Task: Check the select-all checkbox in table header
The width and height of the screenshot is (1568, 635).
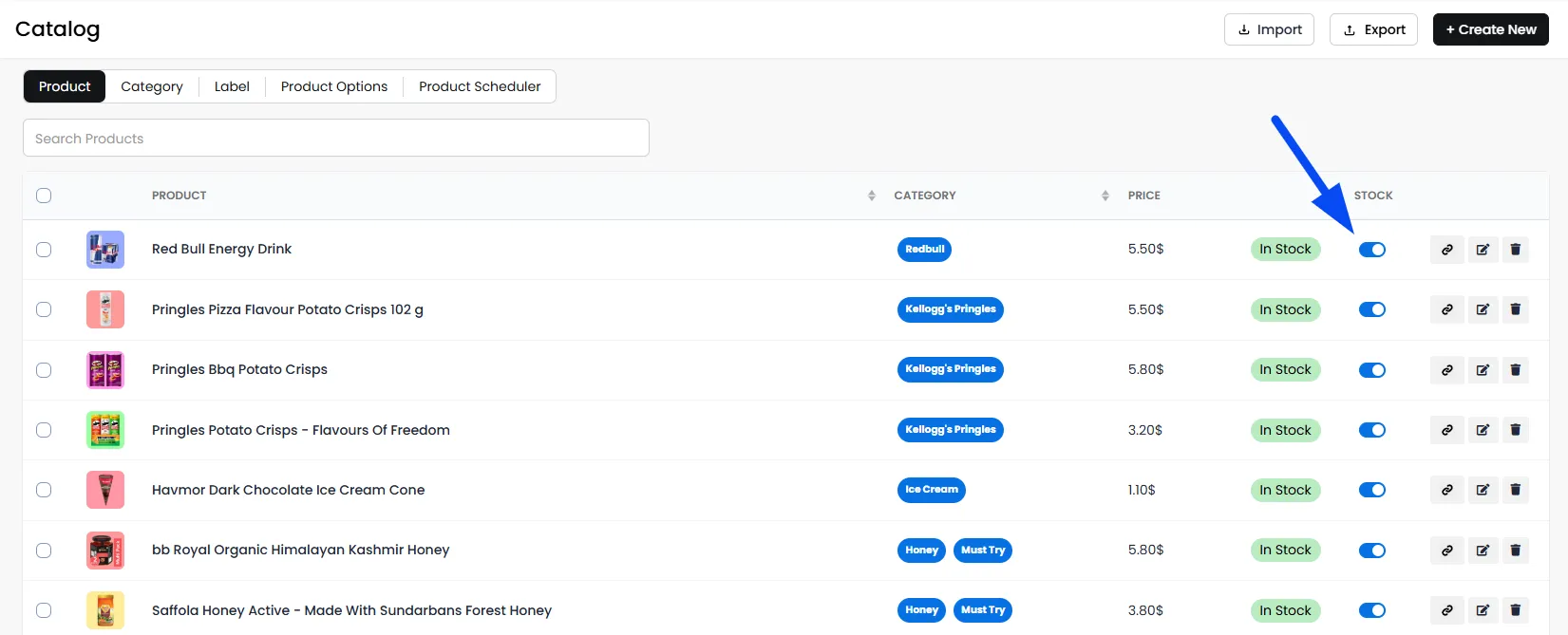Action: pos(44,196)
